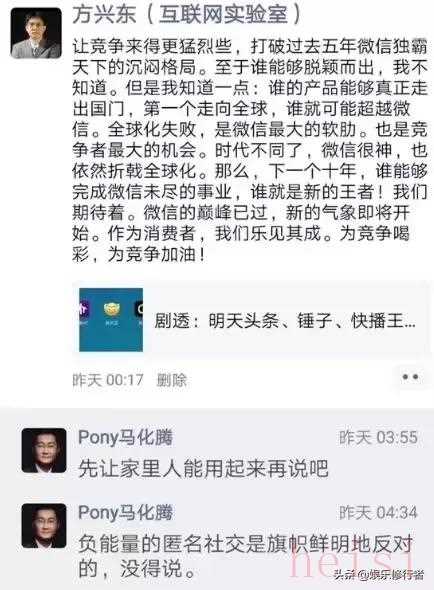Tap Pony马化腾 name on second comment
The width and height of the screenshot is (434, 590).
(x=125, y=512)
